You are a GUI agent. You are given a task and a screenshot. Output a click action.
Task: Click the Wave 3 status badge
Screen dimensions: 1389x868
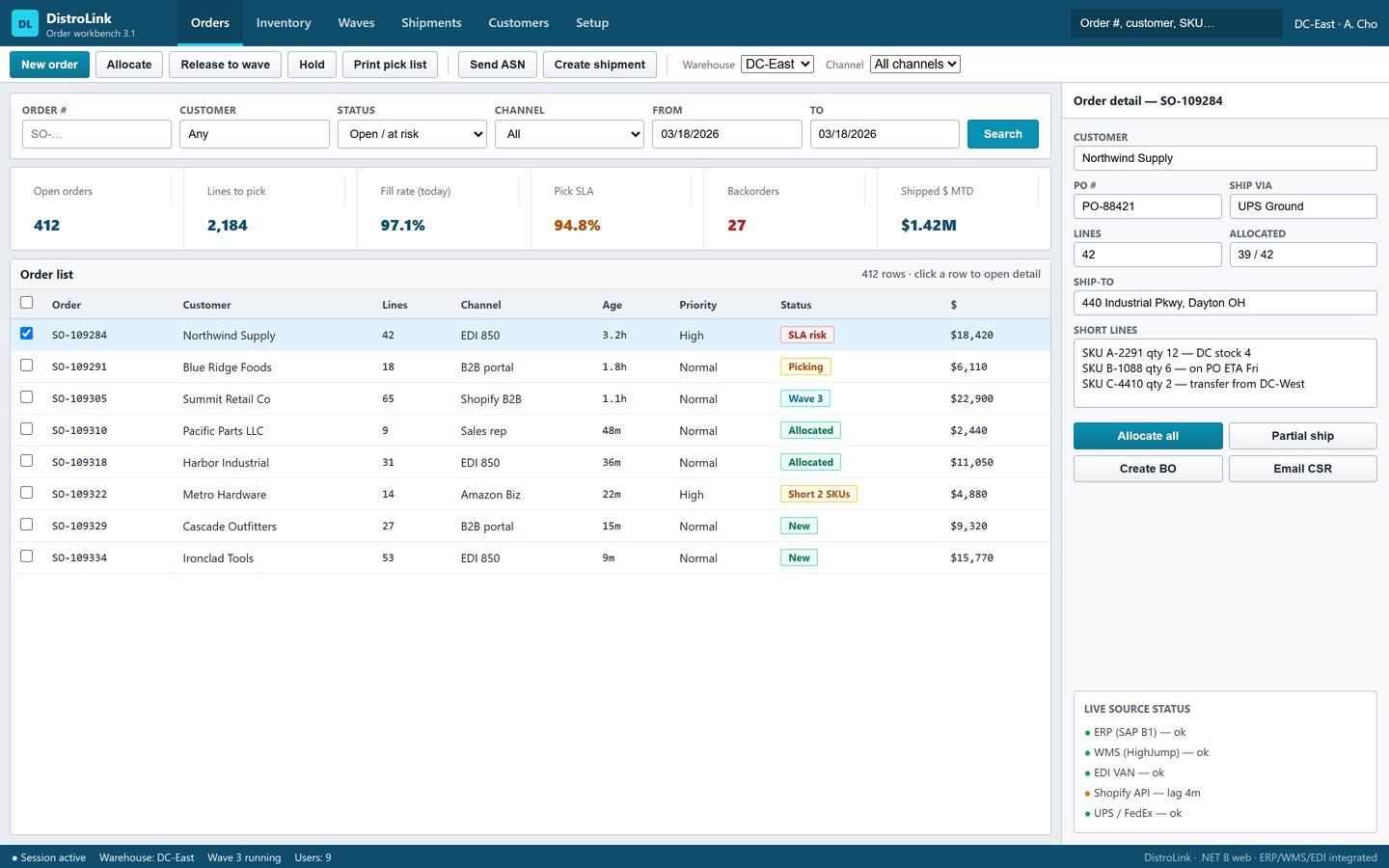coord(805,398)
